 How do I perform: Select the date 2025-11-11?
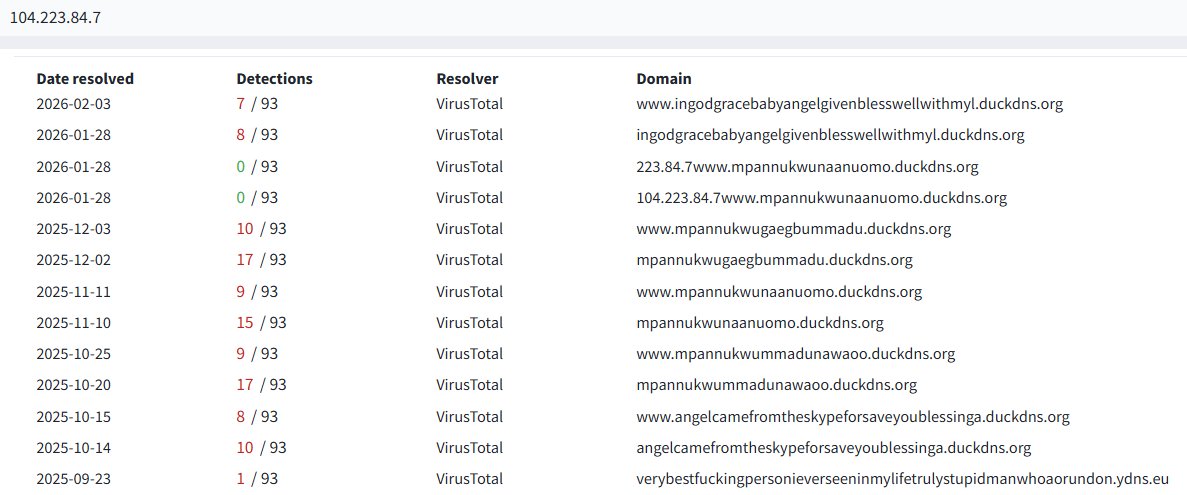point(73,291)
